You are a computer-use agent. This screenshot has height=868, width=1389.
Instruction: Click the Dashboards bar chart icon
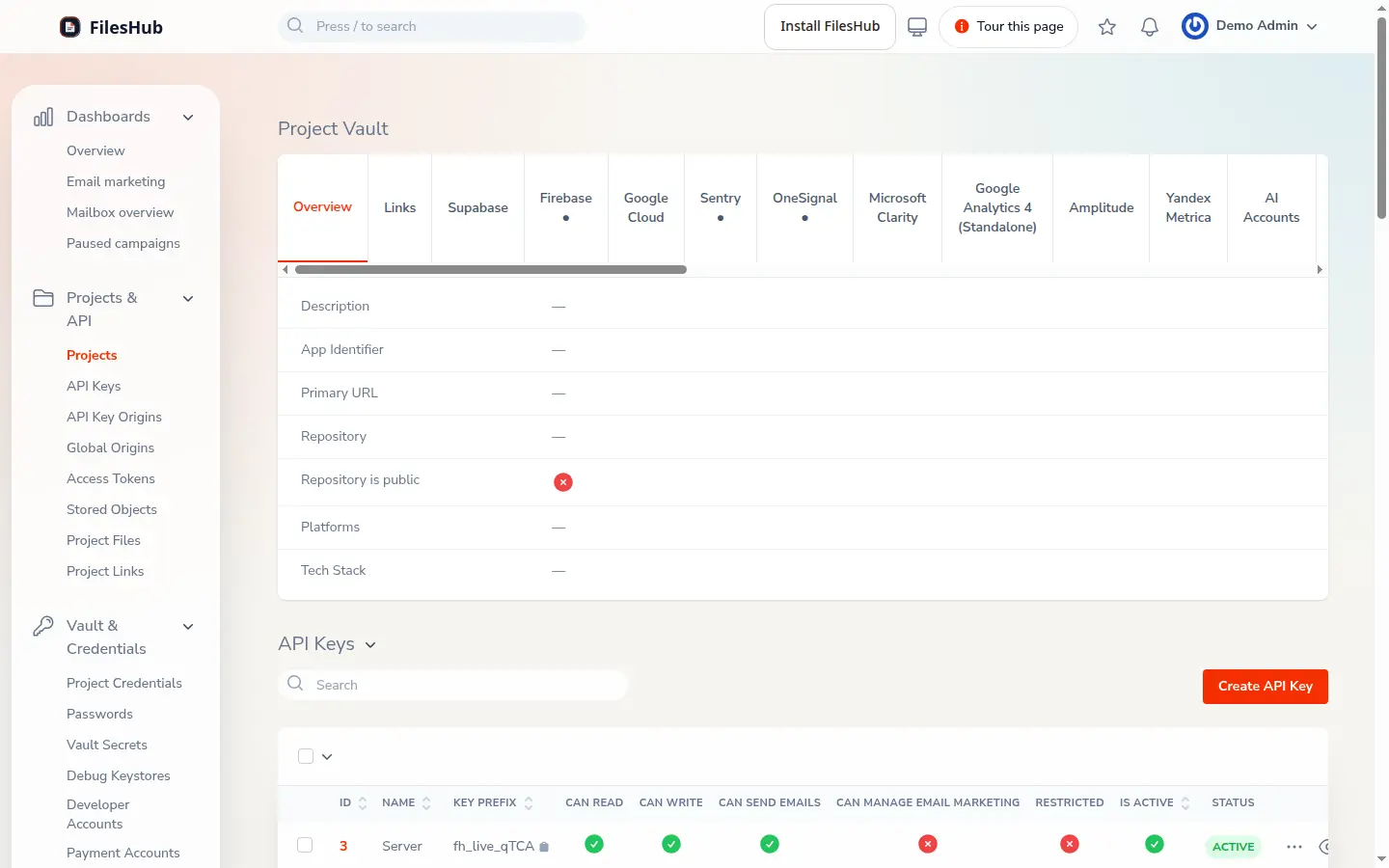pyautogui.click(x=43, y=117)
